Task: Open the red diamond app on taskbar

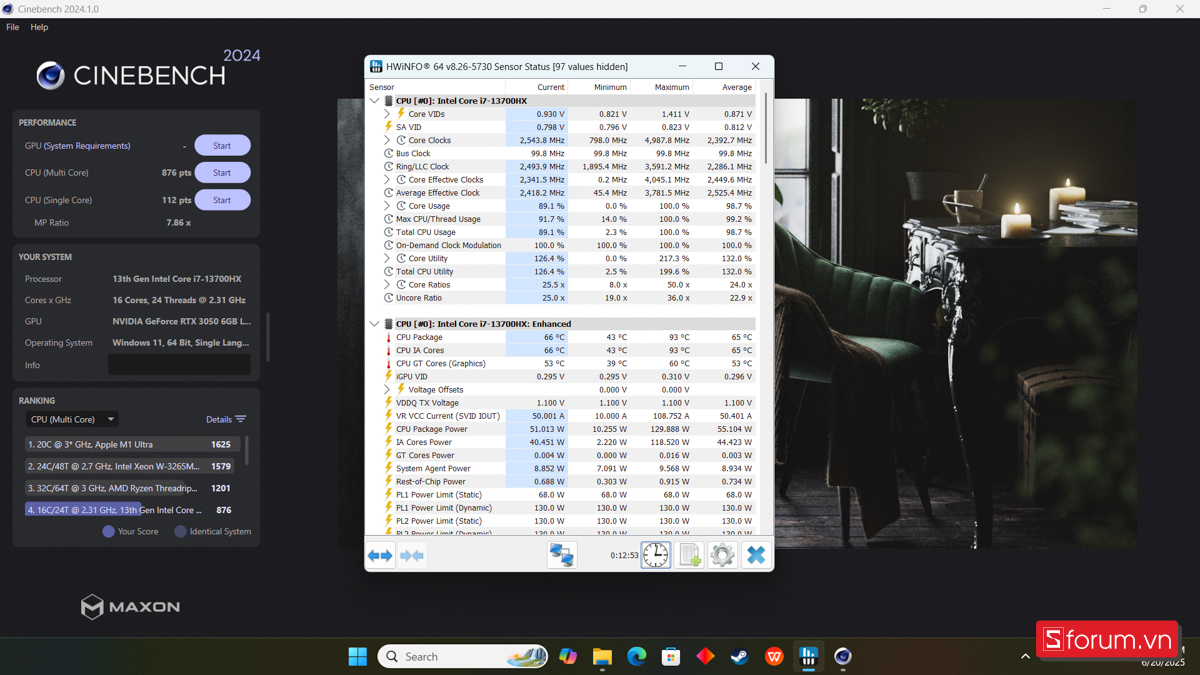Action: pos(705,656)
